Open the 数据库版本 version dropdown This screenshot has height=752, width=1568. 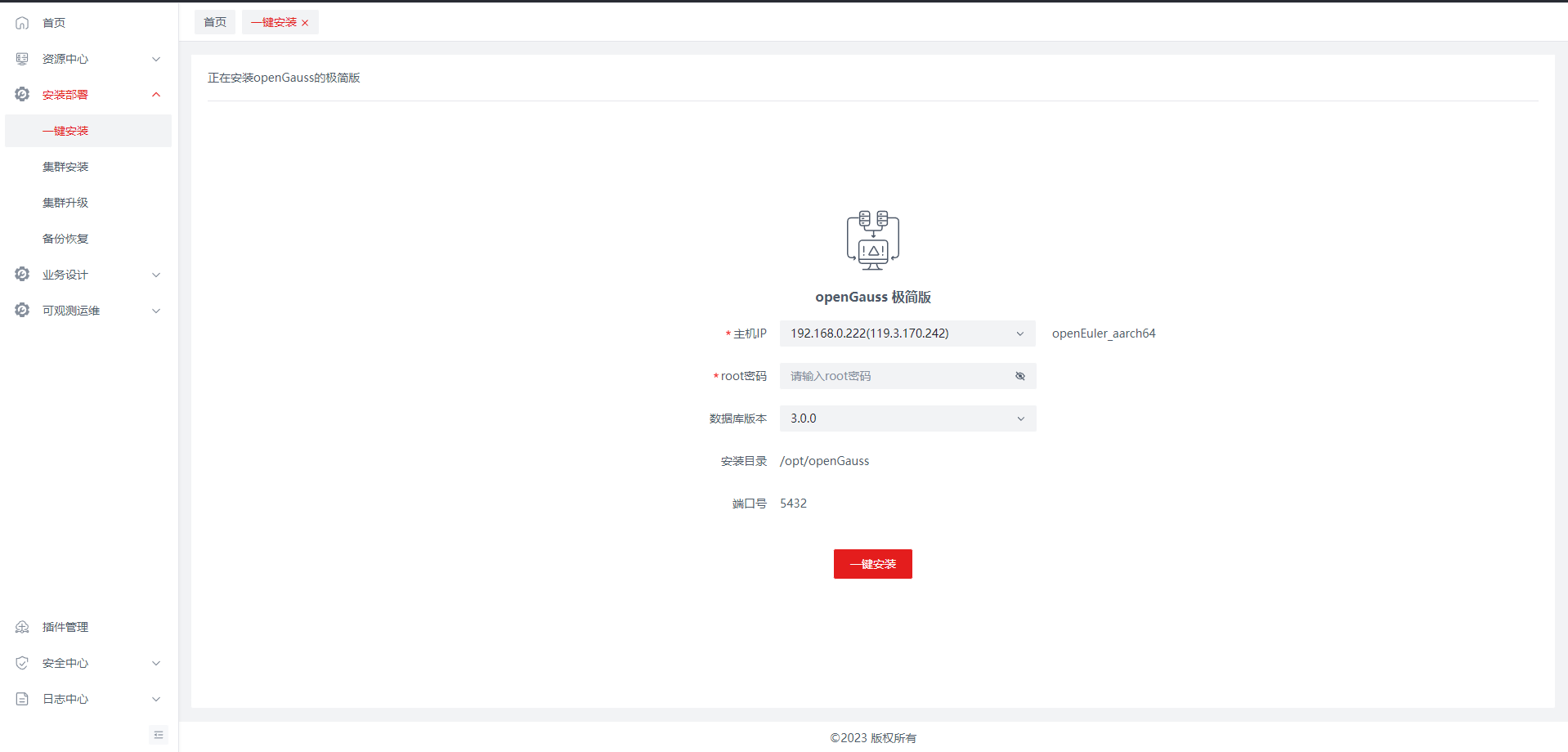[x=907, y=419]
